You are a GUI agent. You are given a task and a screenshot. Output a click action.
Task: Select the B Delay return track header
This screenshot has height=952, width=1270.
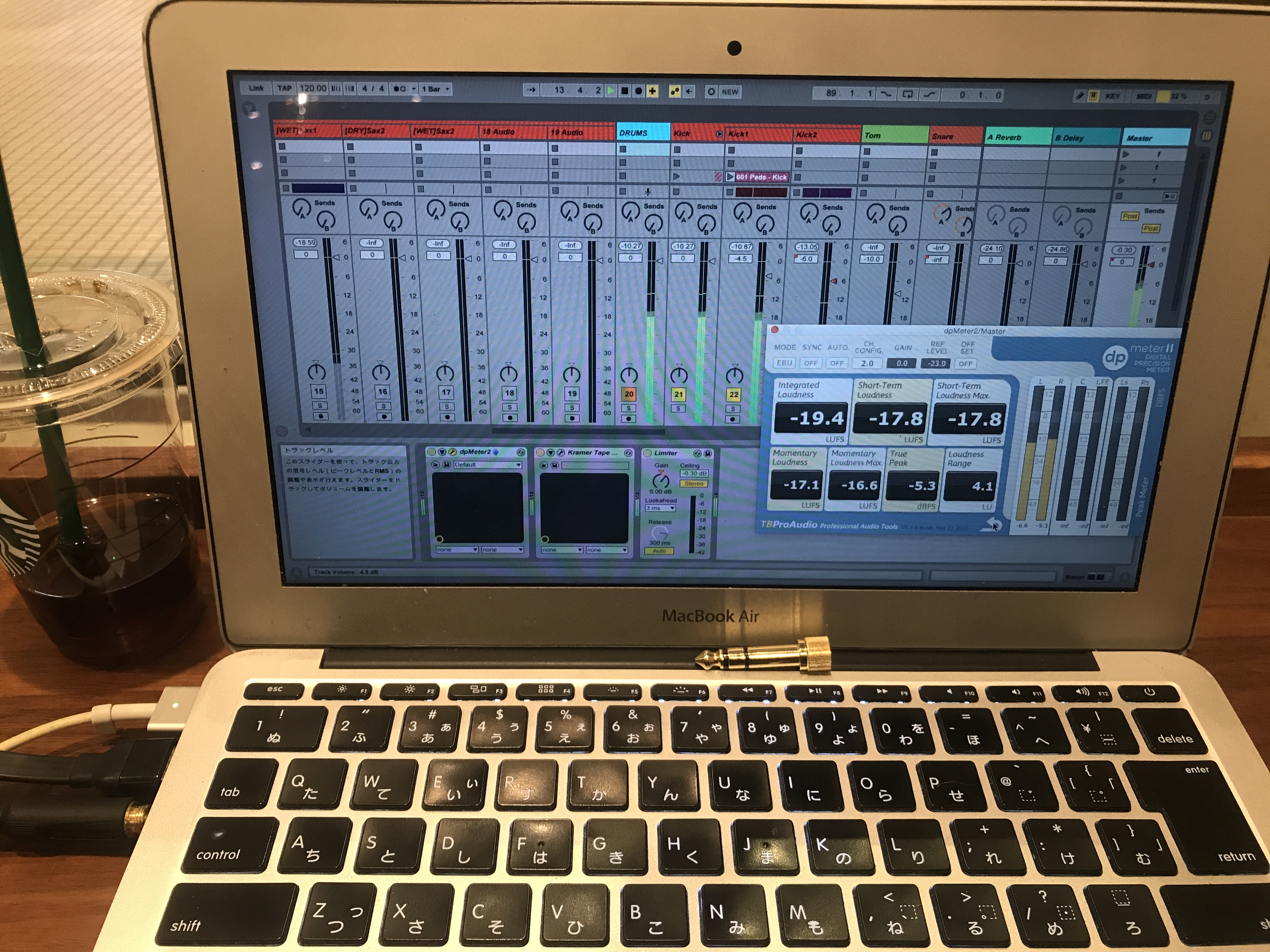[1086, 138]
